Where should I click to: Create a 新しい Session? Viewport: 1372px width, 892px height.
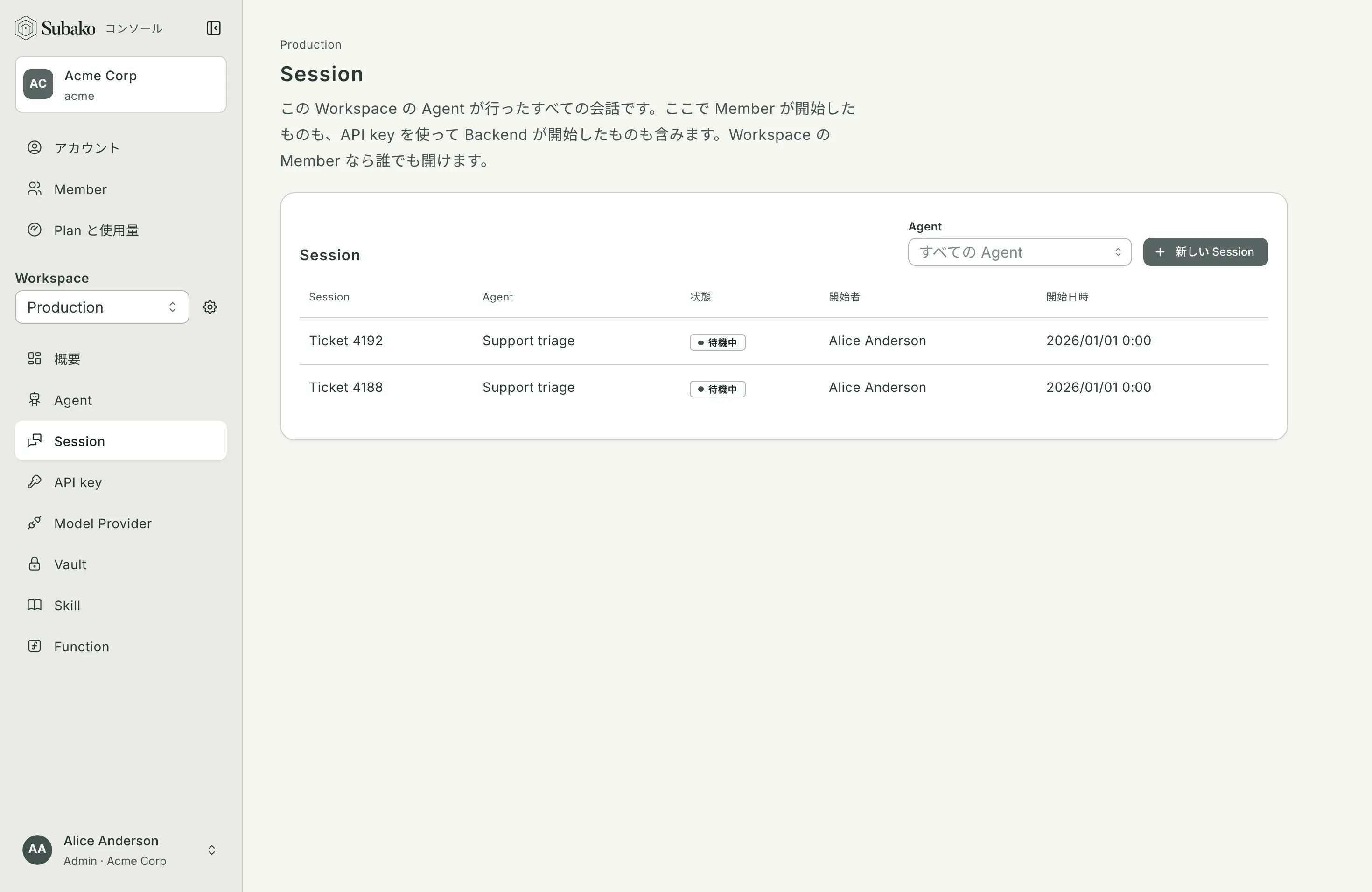[1205, 252]
